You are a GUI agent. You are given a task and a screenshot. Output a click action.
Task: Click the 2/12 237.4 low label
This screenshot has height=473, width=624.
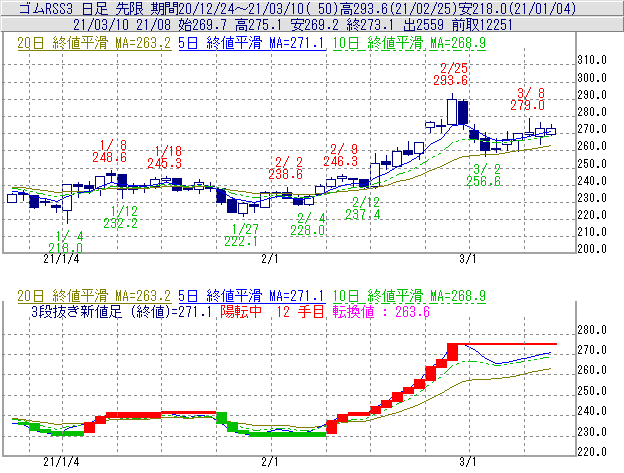tap(363, 208)
